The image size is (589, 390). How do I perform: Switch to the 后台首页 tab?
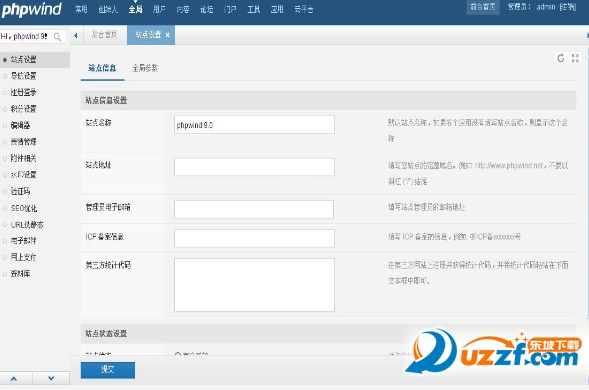pos(104,35)
